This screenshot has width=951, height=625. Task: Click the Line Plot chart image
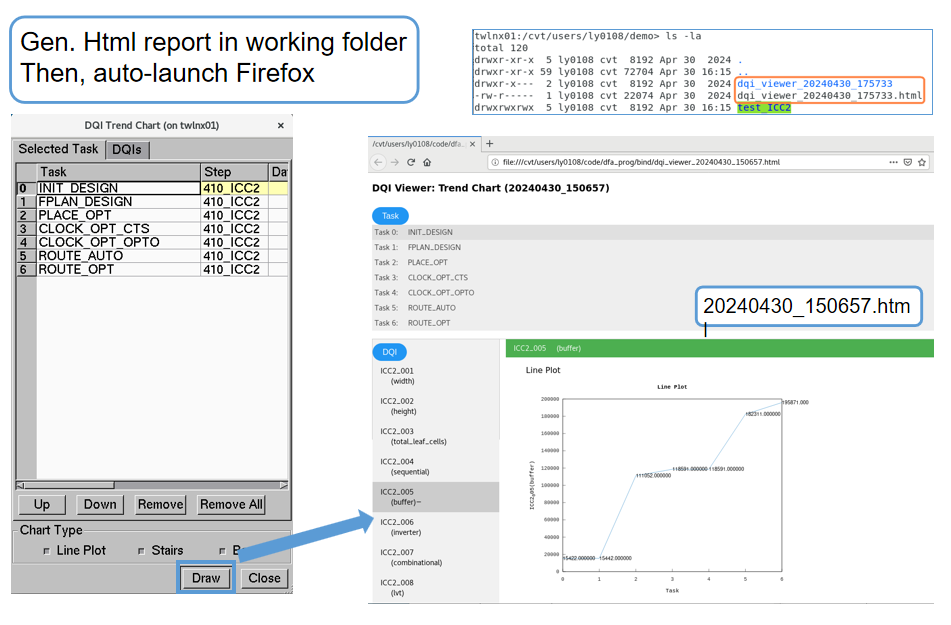[x=670, y=488]
